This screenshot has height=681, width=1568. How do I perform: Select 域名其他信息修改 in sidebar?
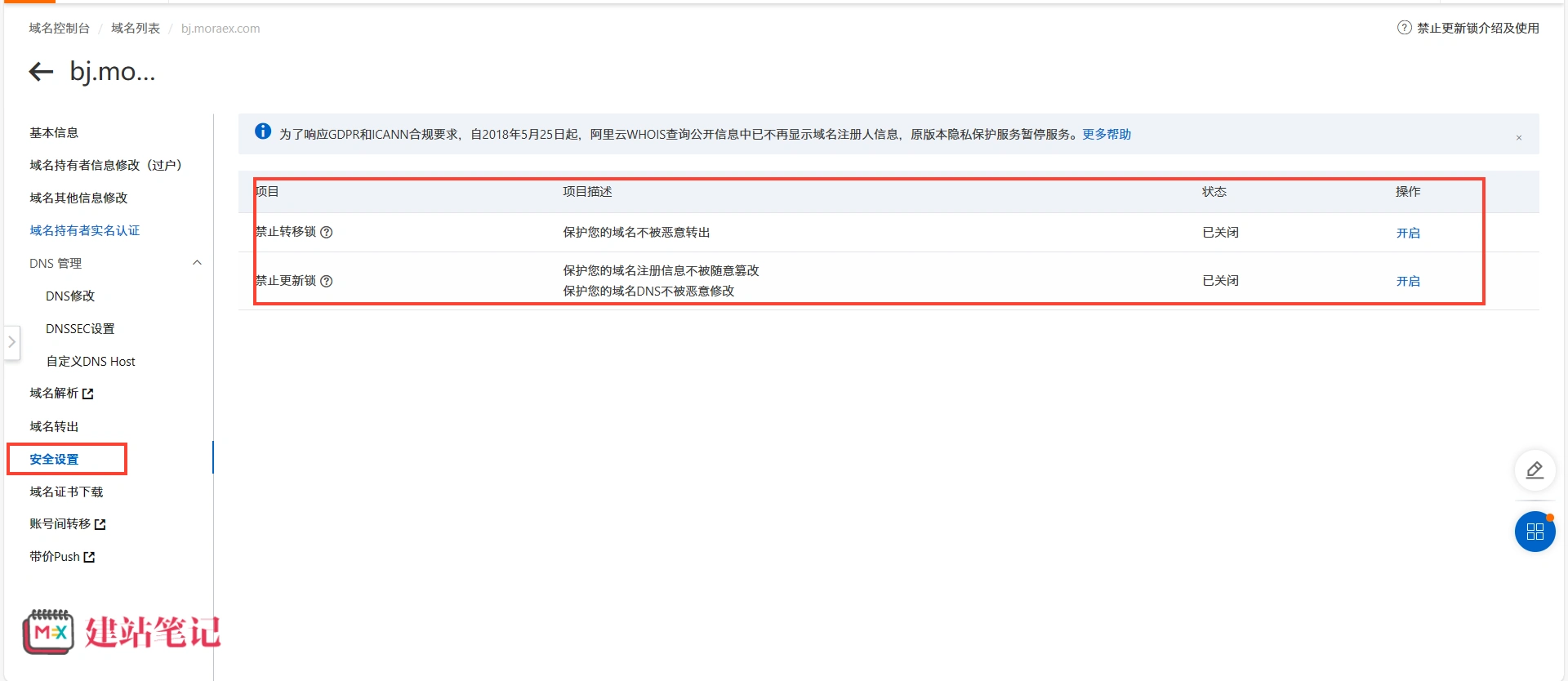click(78, 198)
